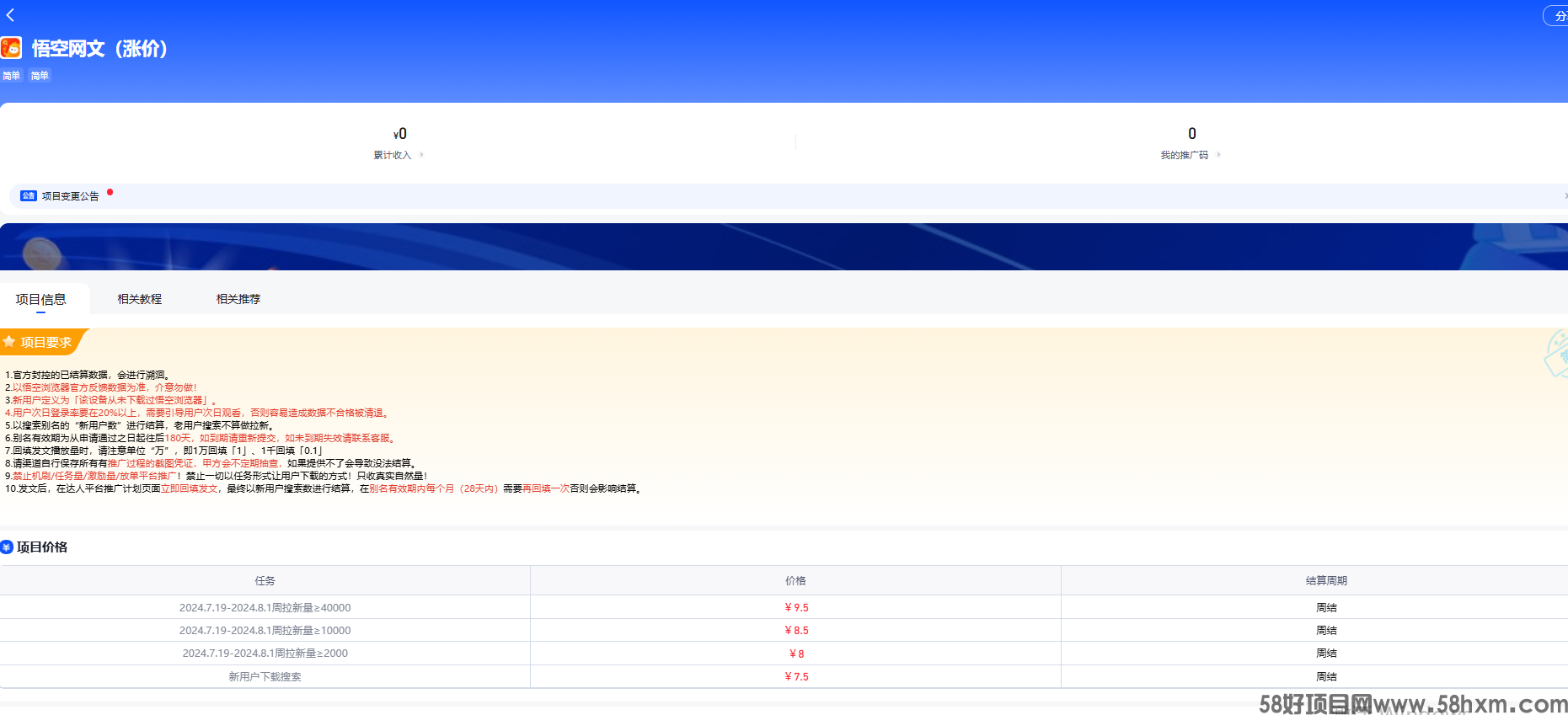Open the 累计收入 details arrow

(x=421, y=155)
